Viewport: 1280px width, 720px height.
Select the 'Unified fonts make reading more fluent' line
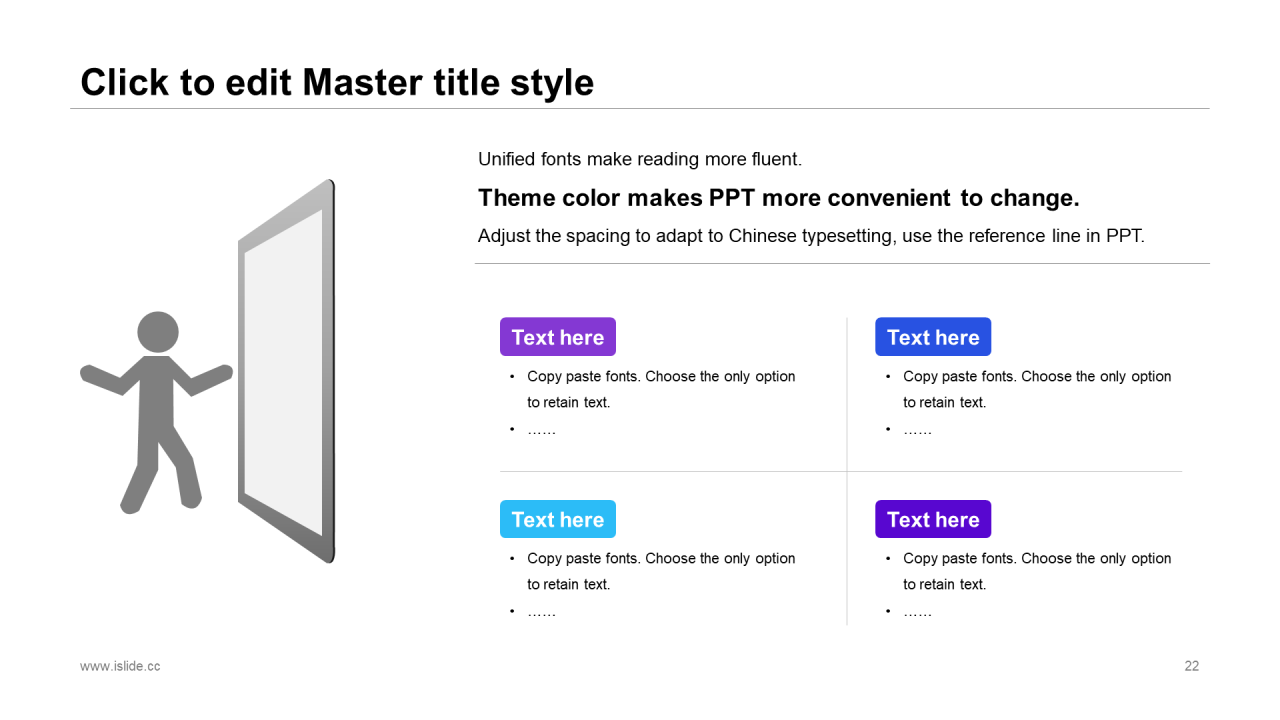(x=640, y=159)
